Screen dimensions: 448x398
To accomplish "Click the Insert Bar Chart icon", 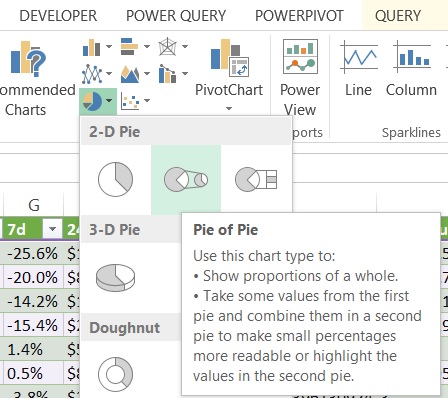I will [x=129, y=47].
